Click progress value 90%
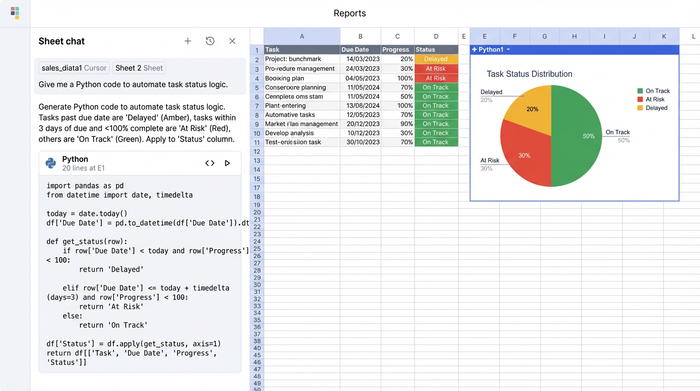 coord(397,124)
